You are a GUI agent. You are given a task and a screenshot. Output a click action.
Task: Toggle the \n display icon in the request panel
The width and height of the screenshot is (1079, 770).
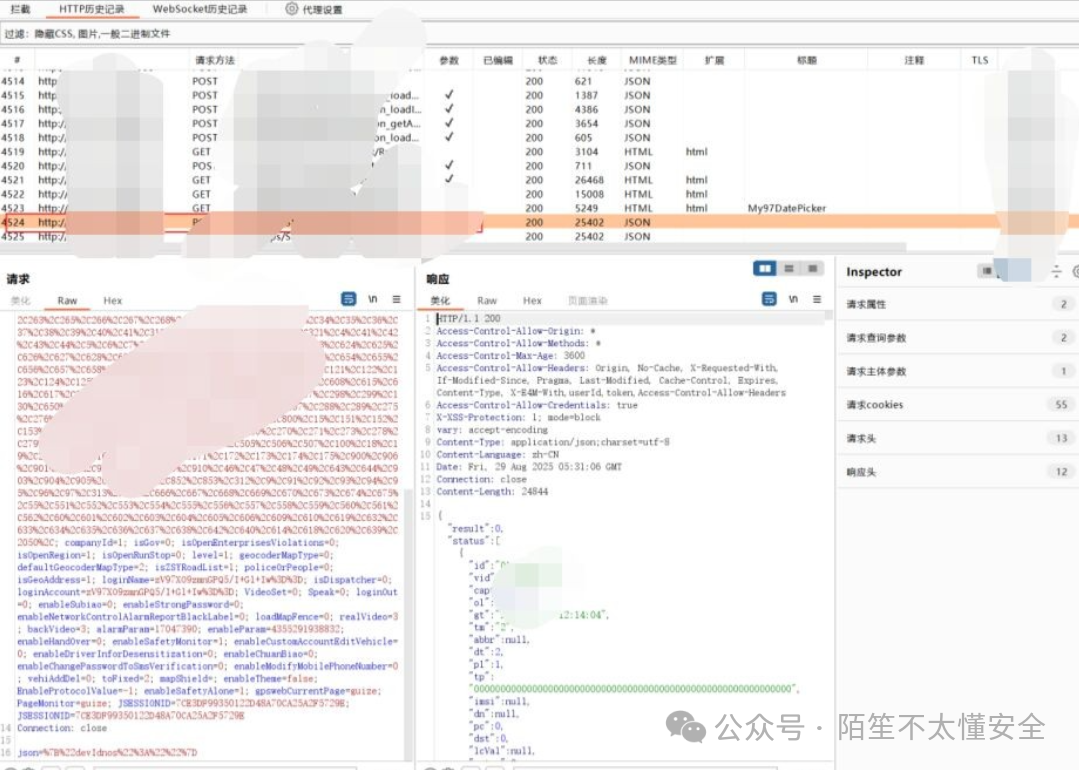coord(373,298)
